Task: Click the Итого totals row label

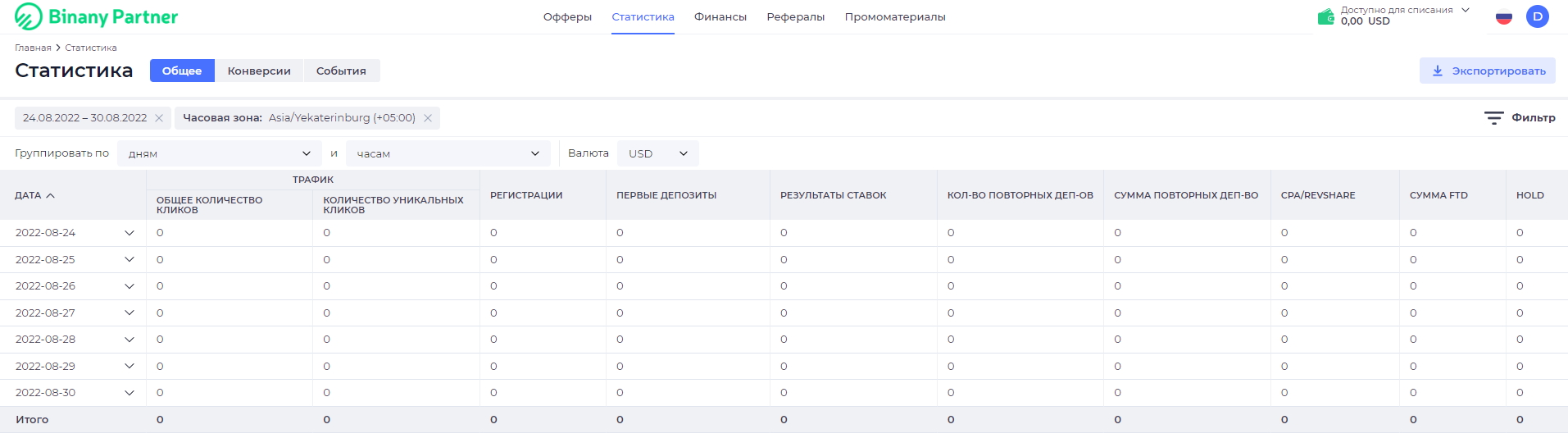Action: (32, 419)
